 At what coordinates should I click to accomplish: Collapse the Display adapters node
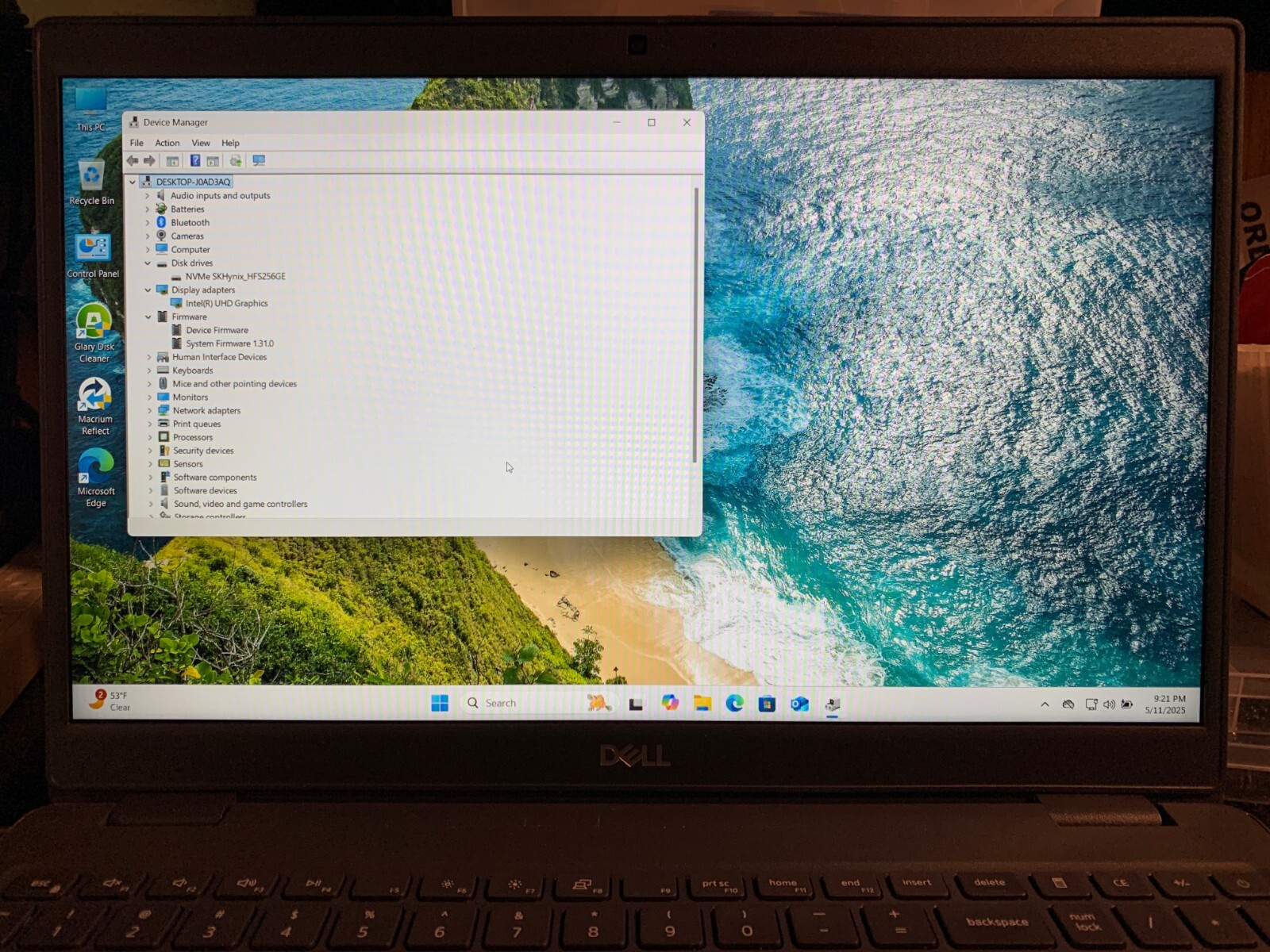(x=148, y=290)
